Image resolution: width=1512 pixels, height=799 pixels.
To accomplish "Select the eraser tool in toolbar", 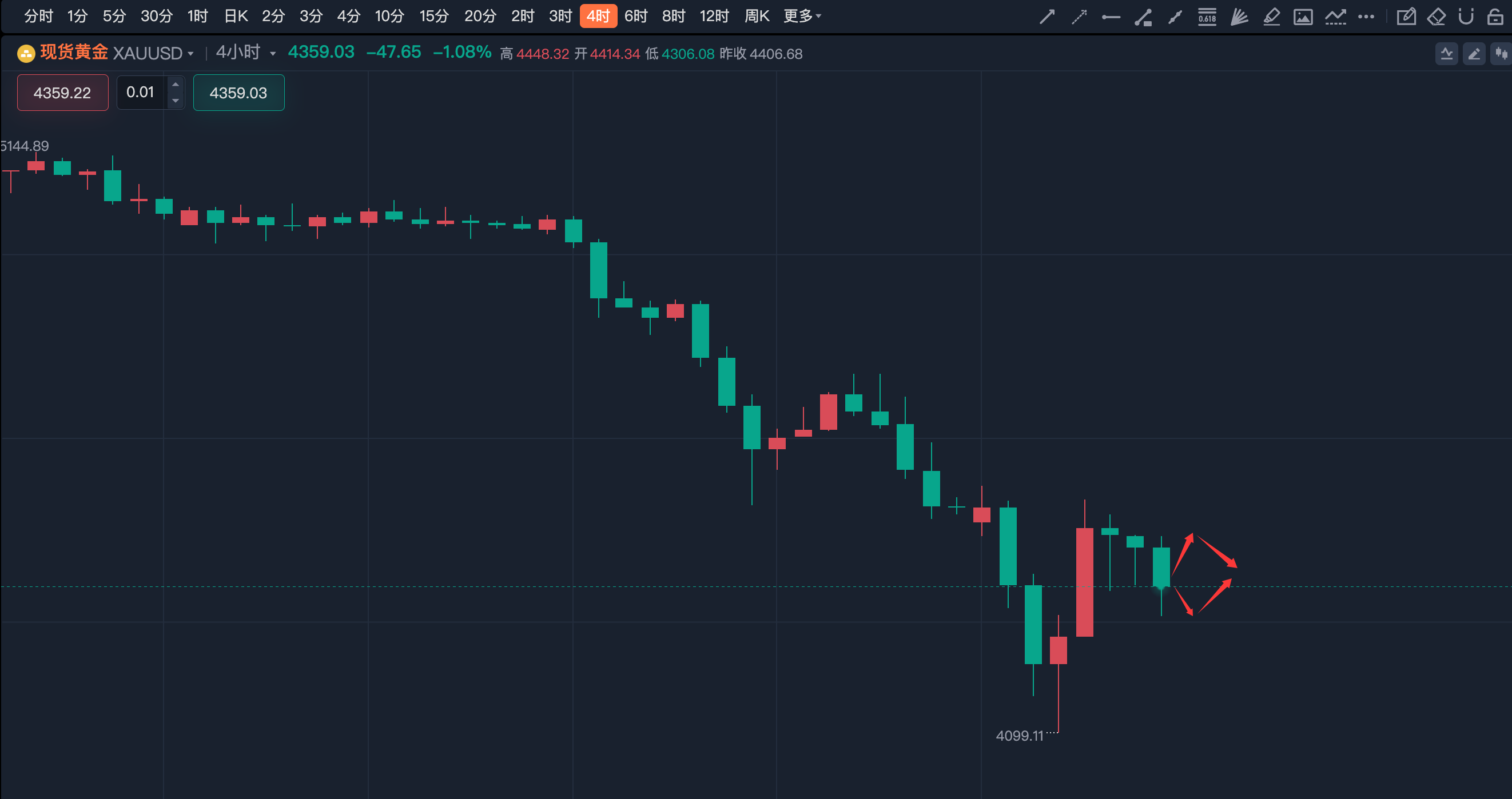I will [1436, 17].
